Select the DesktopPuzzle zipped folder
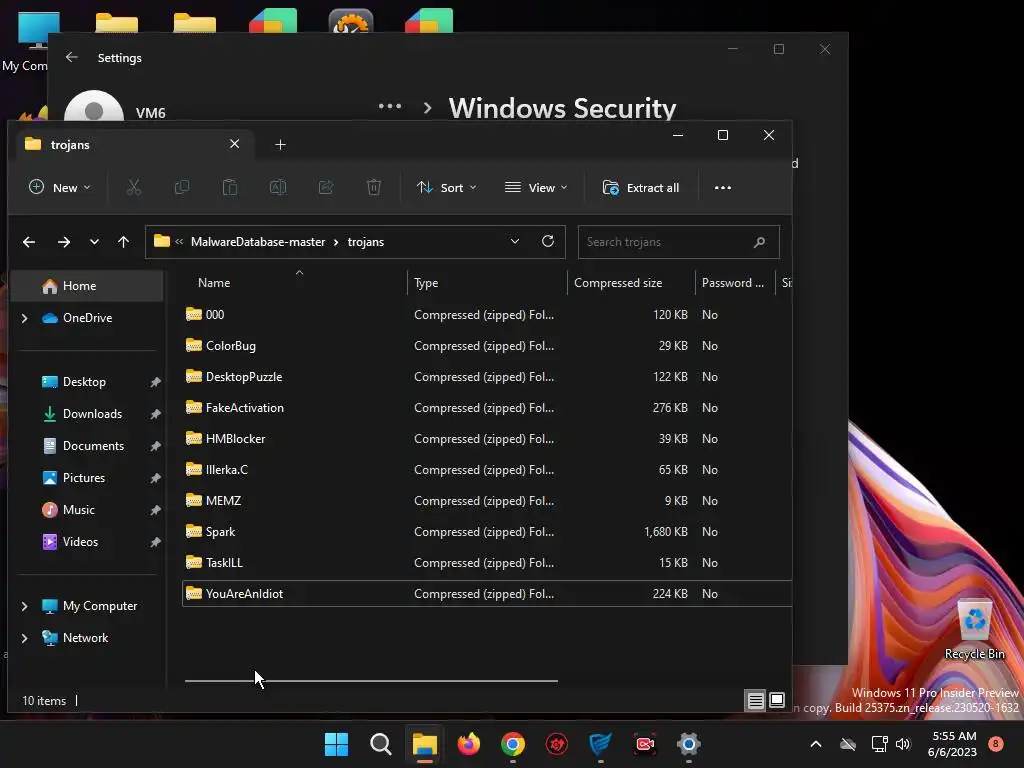The height and width of the screenshot is (768, 1024). [487, 377]
